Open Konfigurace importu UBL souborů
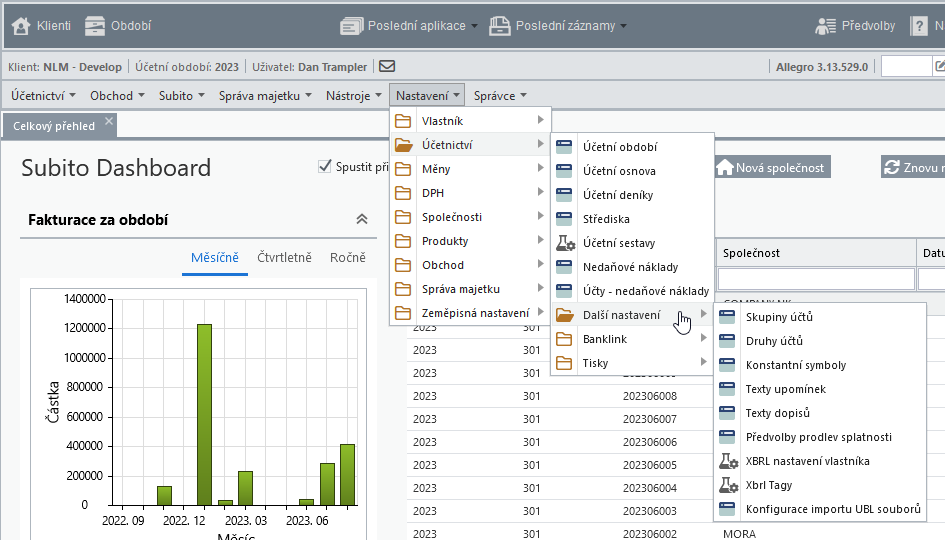The image size is (945, 540). [x=820, y=509]
